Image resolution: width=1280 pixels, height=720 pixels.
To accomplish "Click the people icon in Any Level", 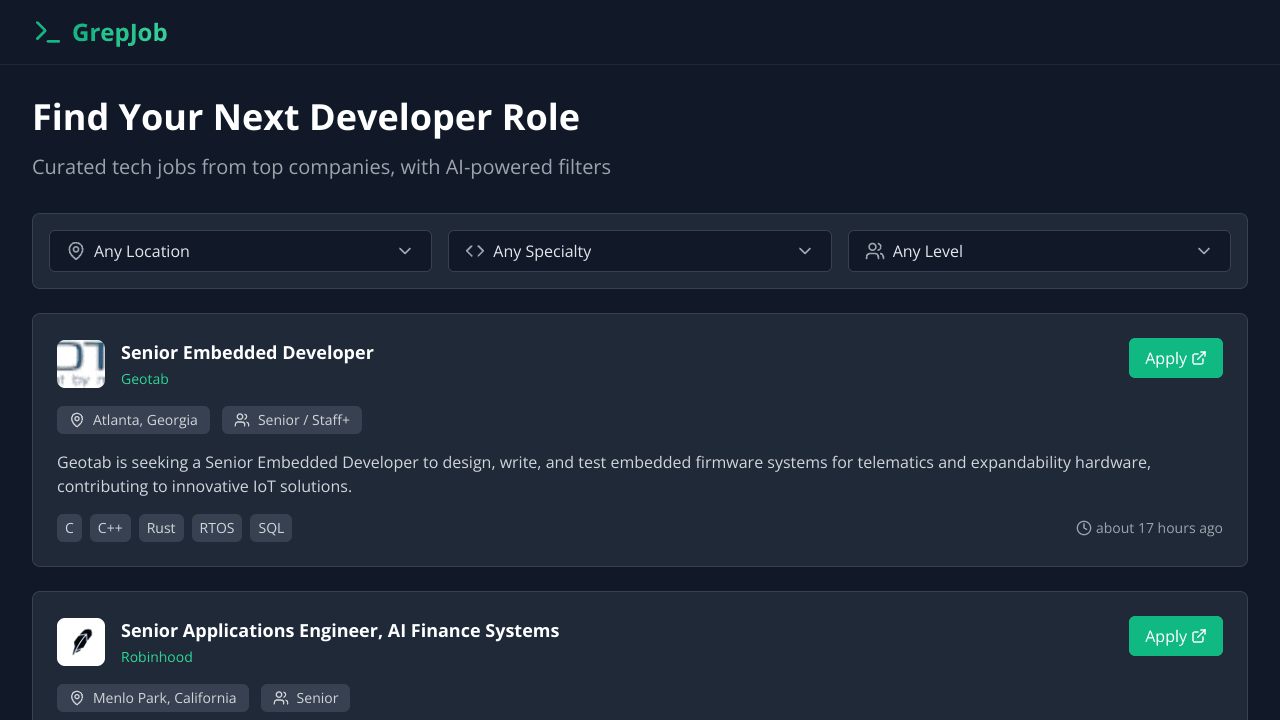I will (x=875, y=251).
